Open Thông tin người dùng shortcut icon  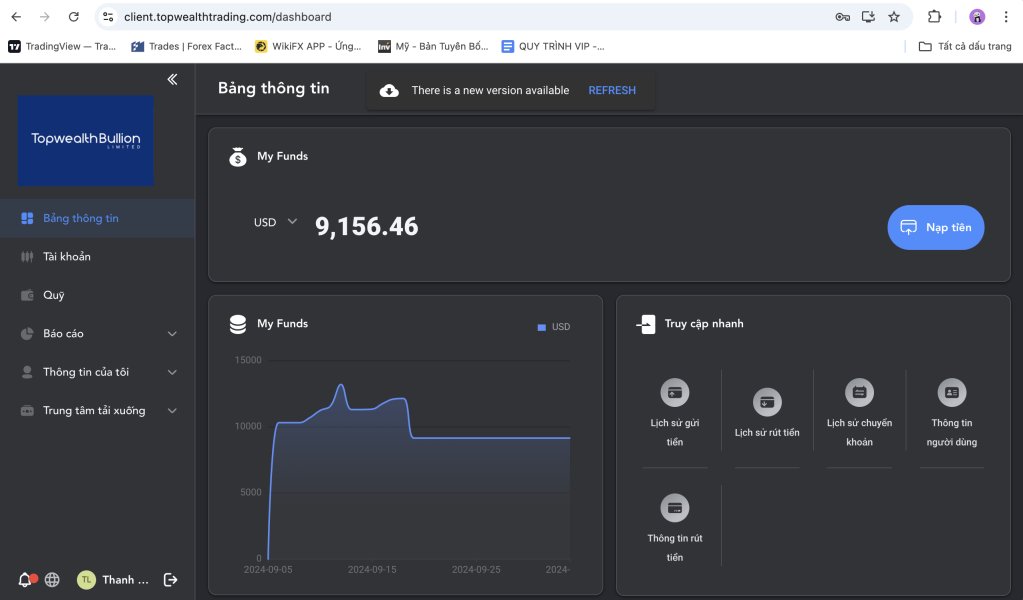tap(951, 392)
